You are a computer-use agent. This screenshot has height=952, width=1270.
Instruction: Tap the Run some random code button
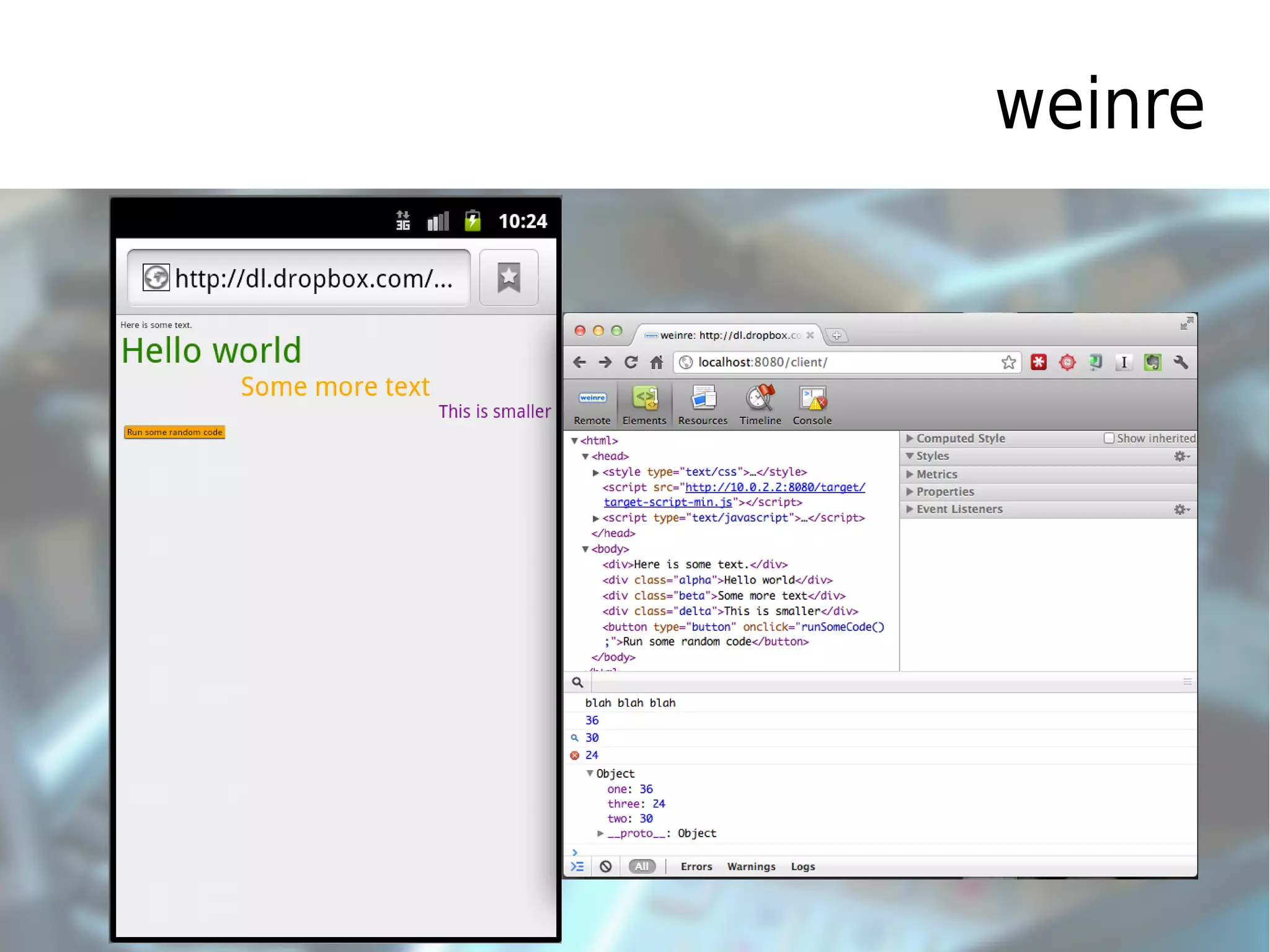(x=174, y=432)
